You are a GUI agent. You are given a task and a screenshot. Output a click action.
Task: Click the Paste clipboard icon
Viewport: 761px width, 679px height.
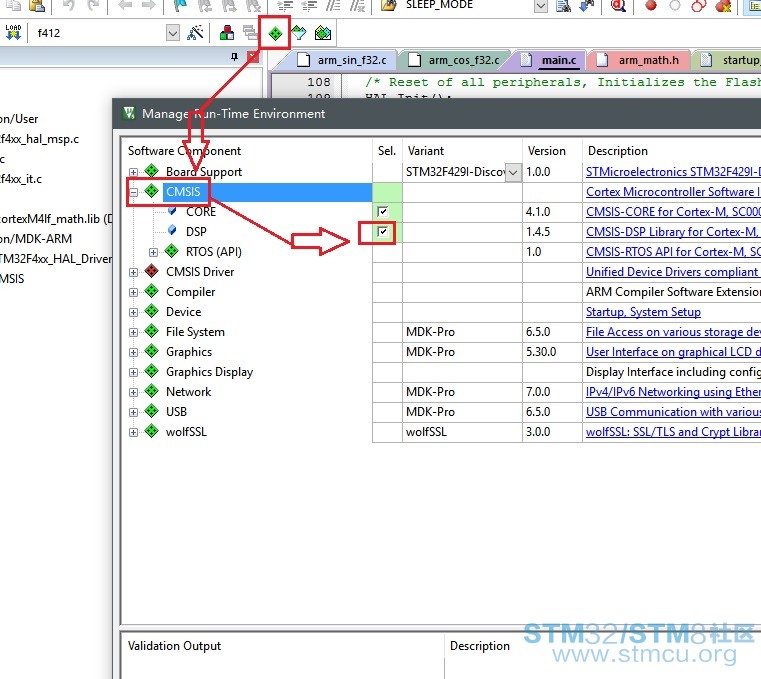pyautogui.click(x=37, y=5)
